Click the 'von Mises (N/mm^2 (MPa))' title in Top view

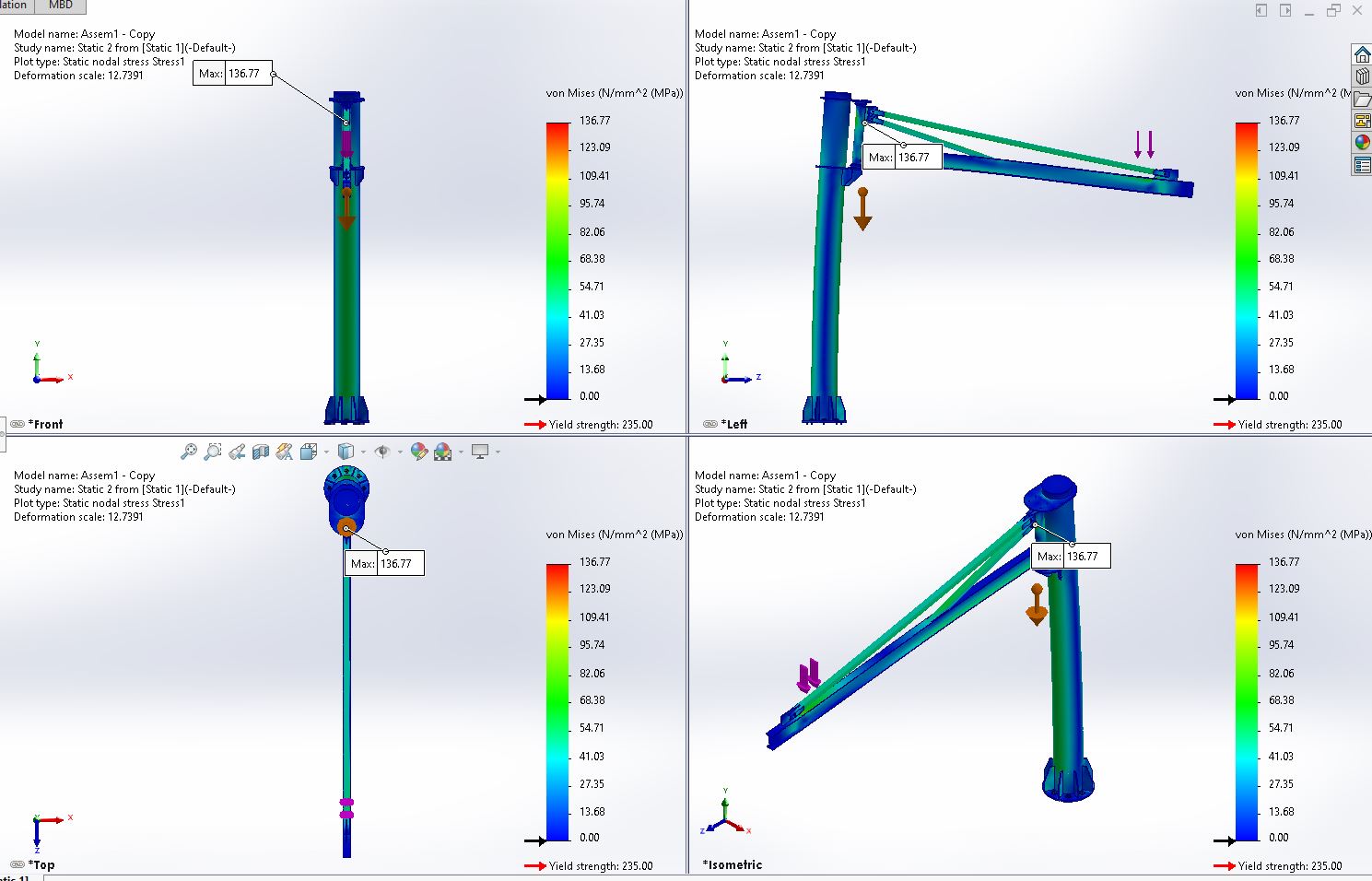point(615,534)
